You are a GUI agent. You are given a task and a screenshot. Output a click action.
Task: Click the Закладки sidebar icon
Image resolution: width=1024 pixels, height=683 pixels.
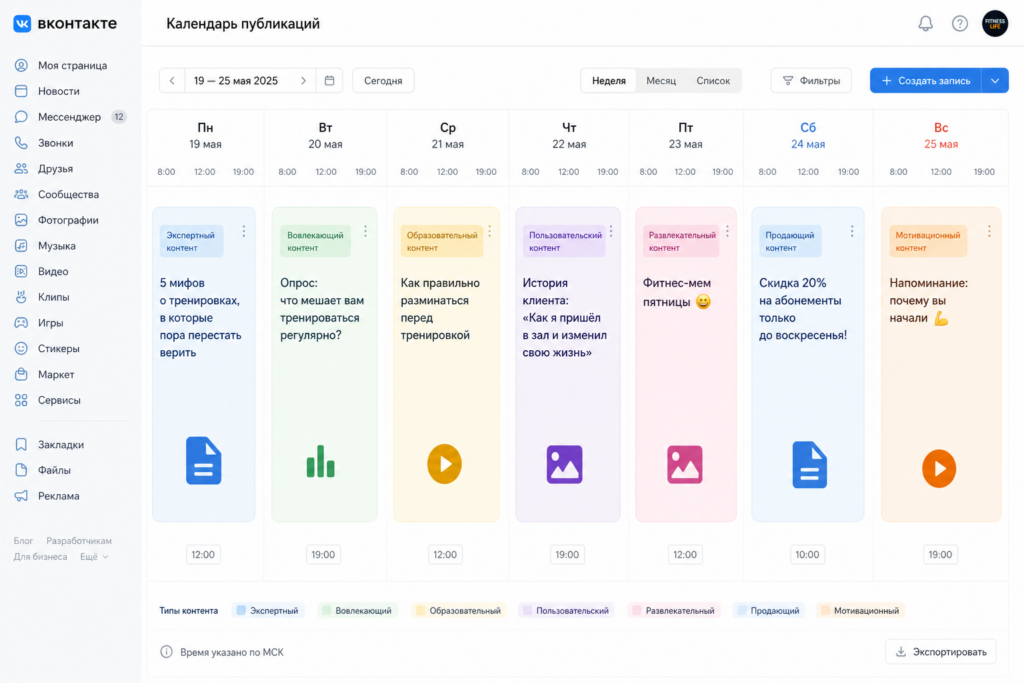(22, 445)
